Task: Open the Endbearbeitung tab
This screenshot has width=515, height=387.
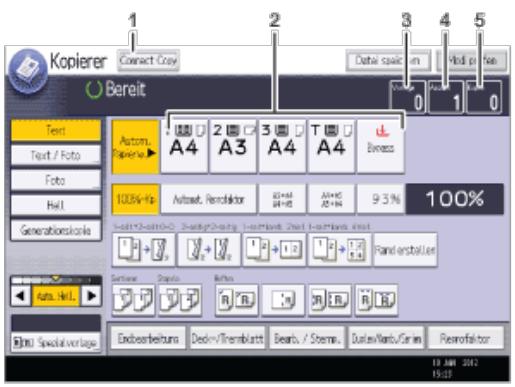Action: 148,338
